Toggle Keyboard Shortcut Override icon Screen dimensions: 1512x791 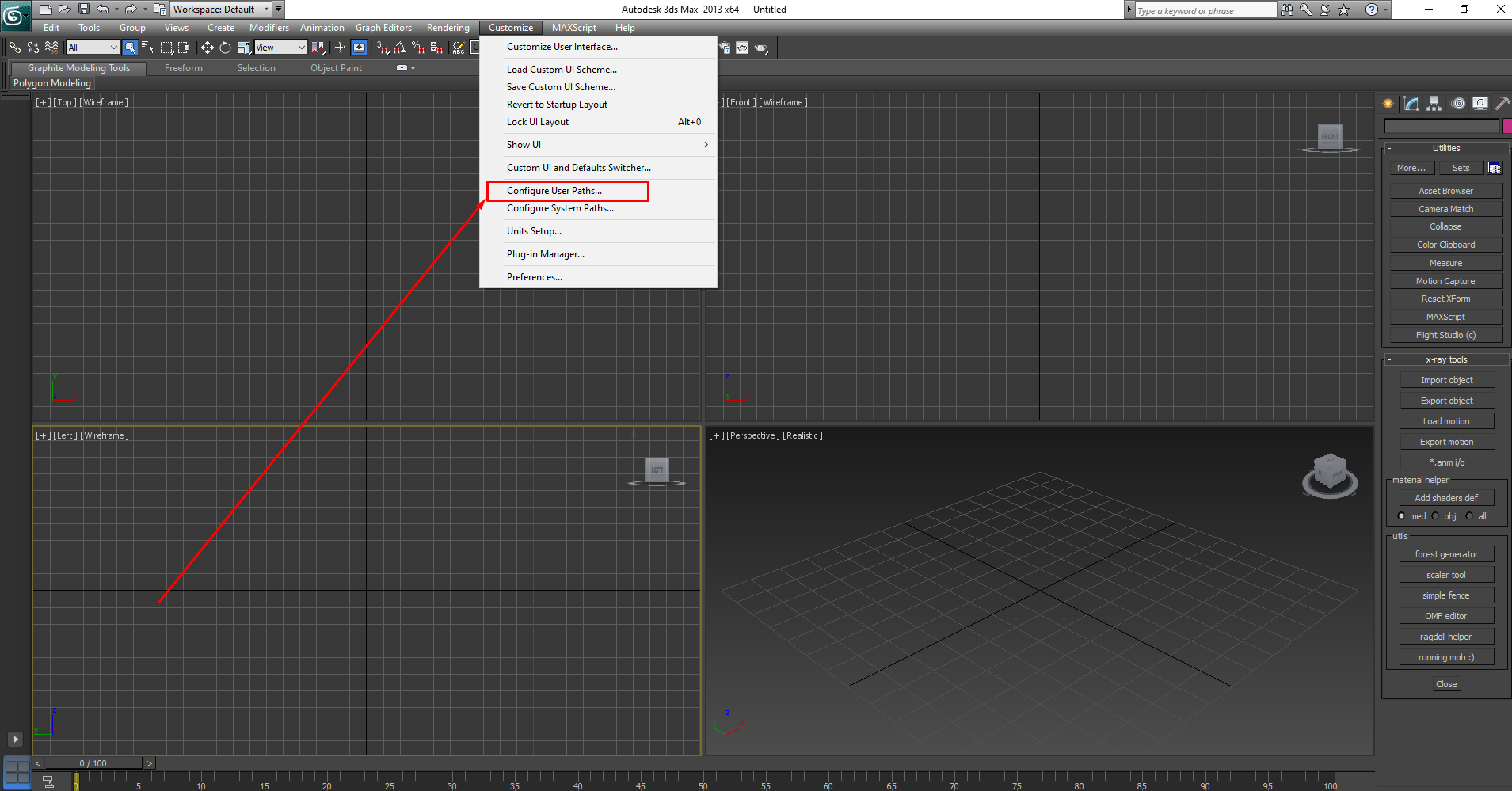359,48
